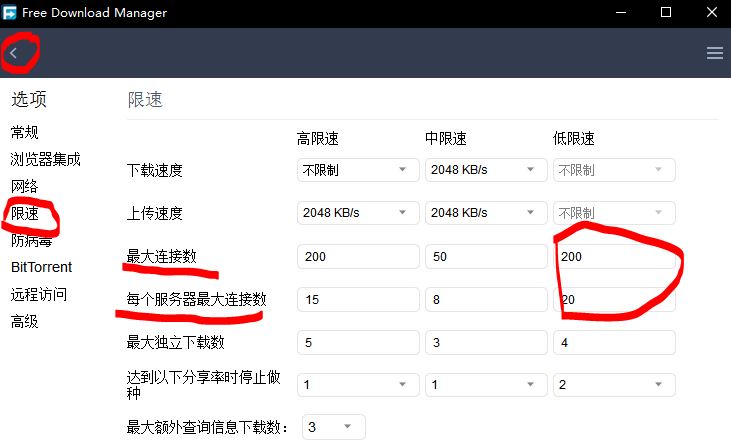Image resolution: width=731 pixels, height=440 pixels.
Task: Open 高限速 share ratio dropdown
Action: point(358,385)
